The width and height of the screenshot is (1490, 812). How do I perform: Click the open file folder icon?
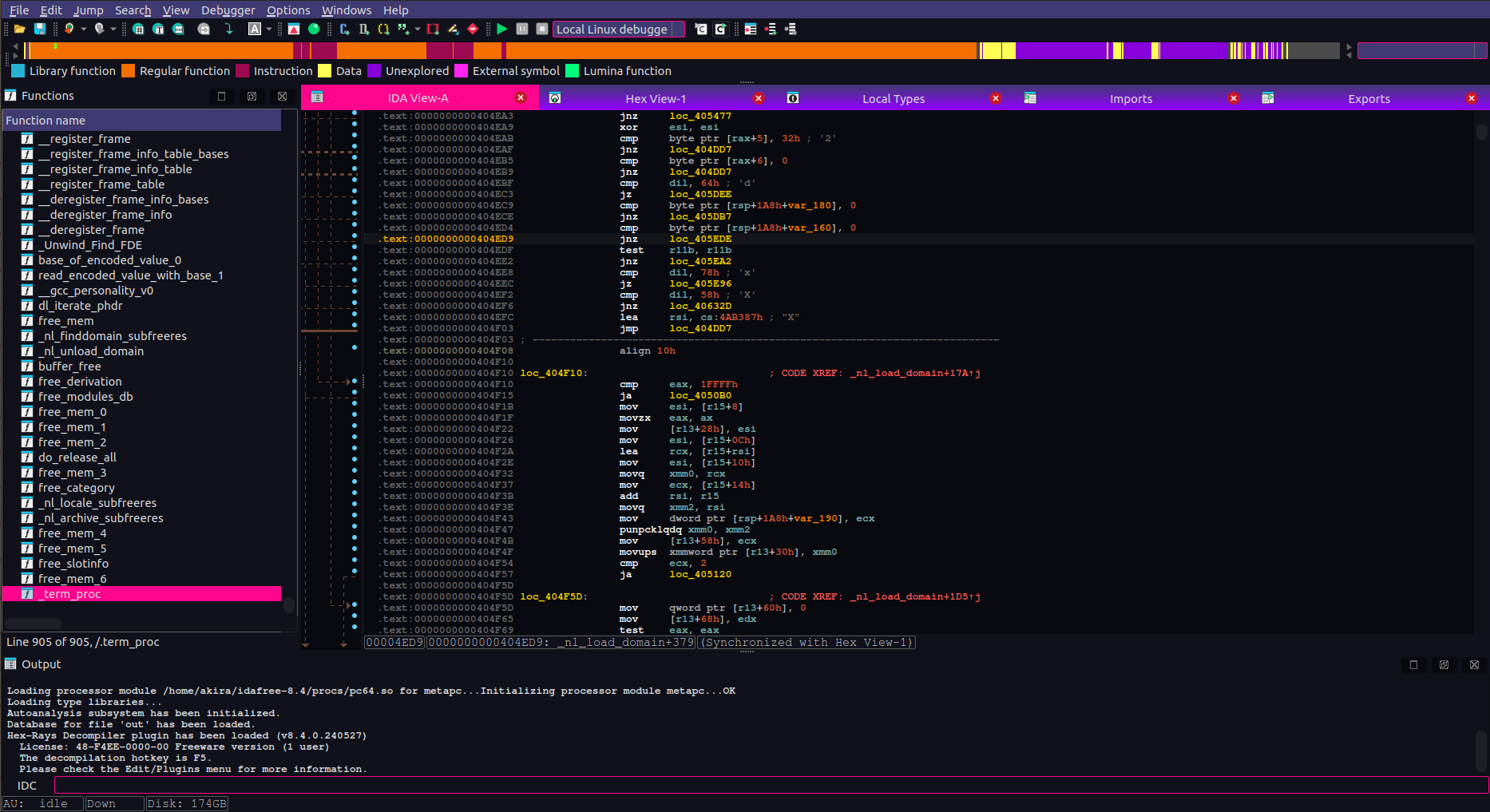point(20,29)
